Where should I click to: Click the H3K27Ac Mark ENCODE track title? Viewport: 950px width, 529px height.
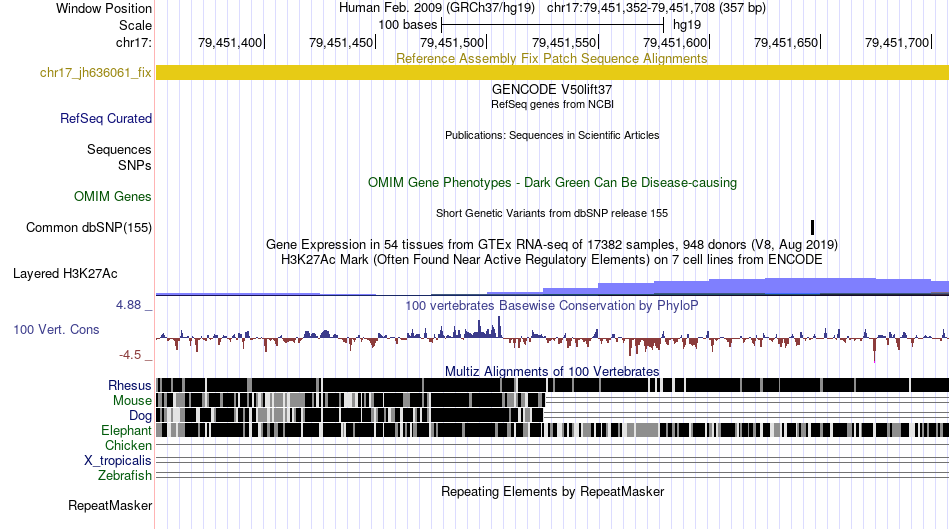(552, 259)
